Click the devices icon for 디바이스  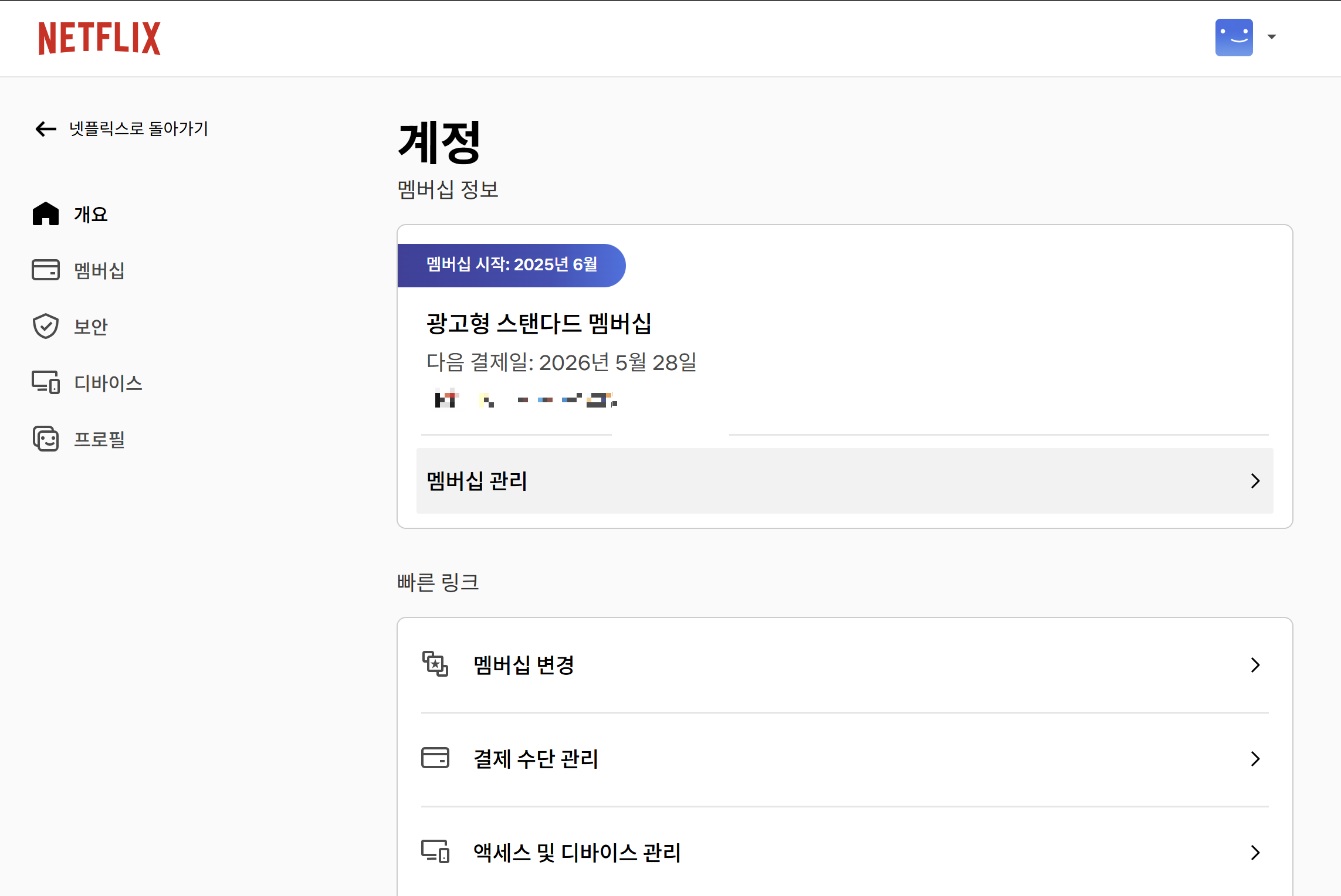(46, 382)
